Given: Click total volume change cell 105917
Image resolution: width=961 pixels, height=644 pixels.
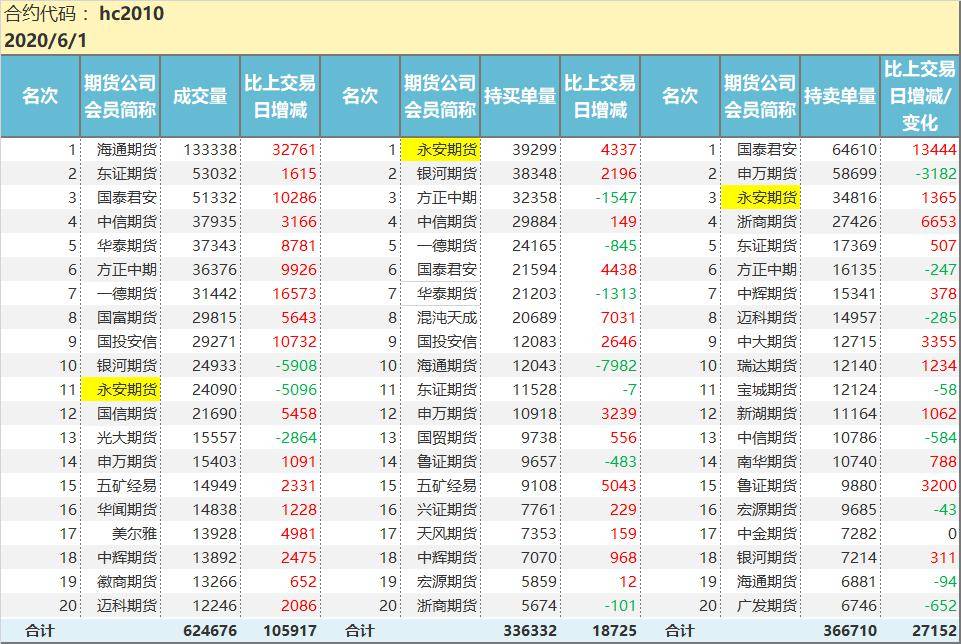Looking at the screenshot, I should coord(288,630).
